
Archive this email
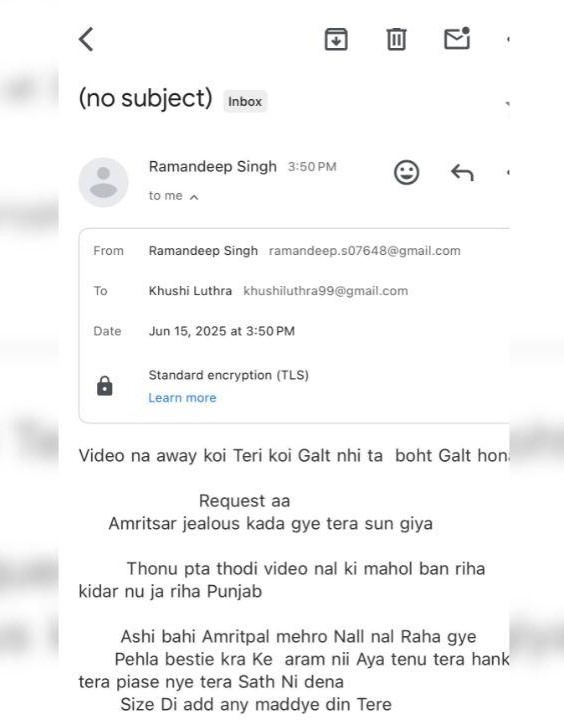(336, 39)
